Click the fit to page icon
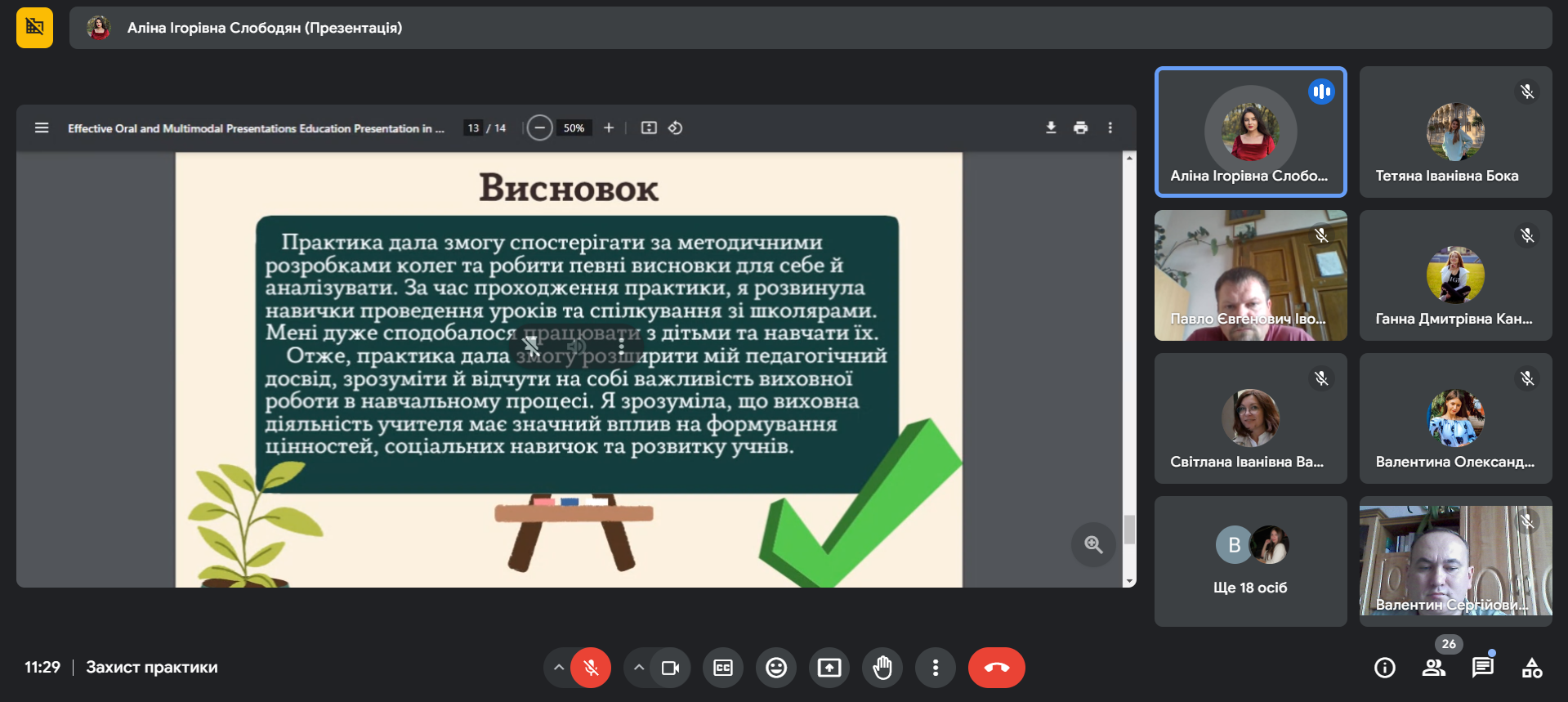1568x702 pixels. 649,127
